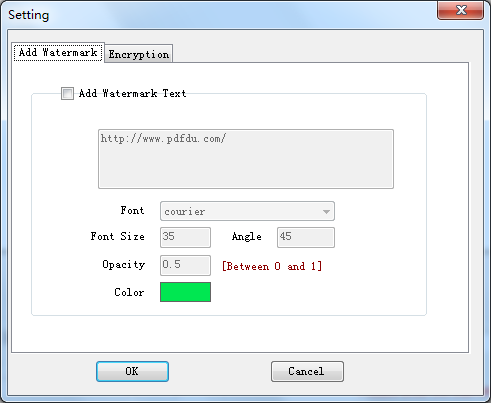491x404 pixels.
Task: Click the Font label text
Action: [x=132, y=210]
